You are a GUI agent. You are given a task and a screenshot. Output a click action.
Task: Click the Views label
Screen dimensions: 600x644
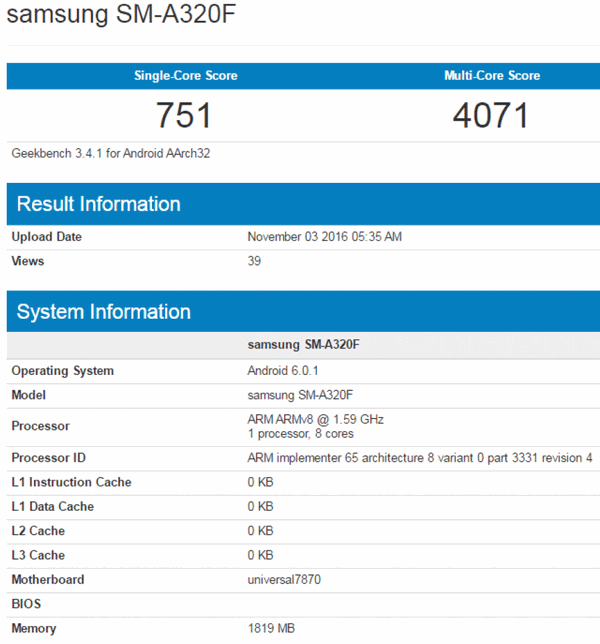(x=28, y=261)
